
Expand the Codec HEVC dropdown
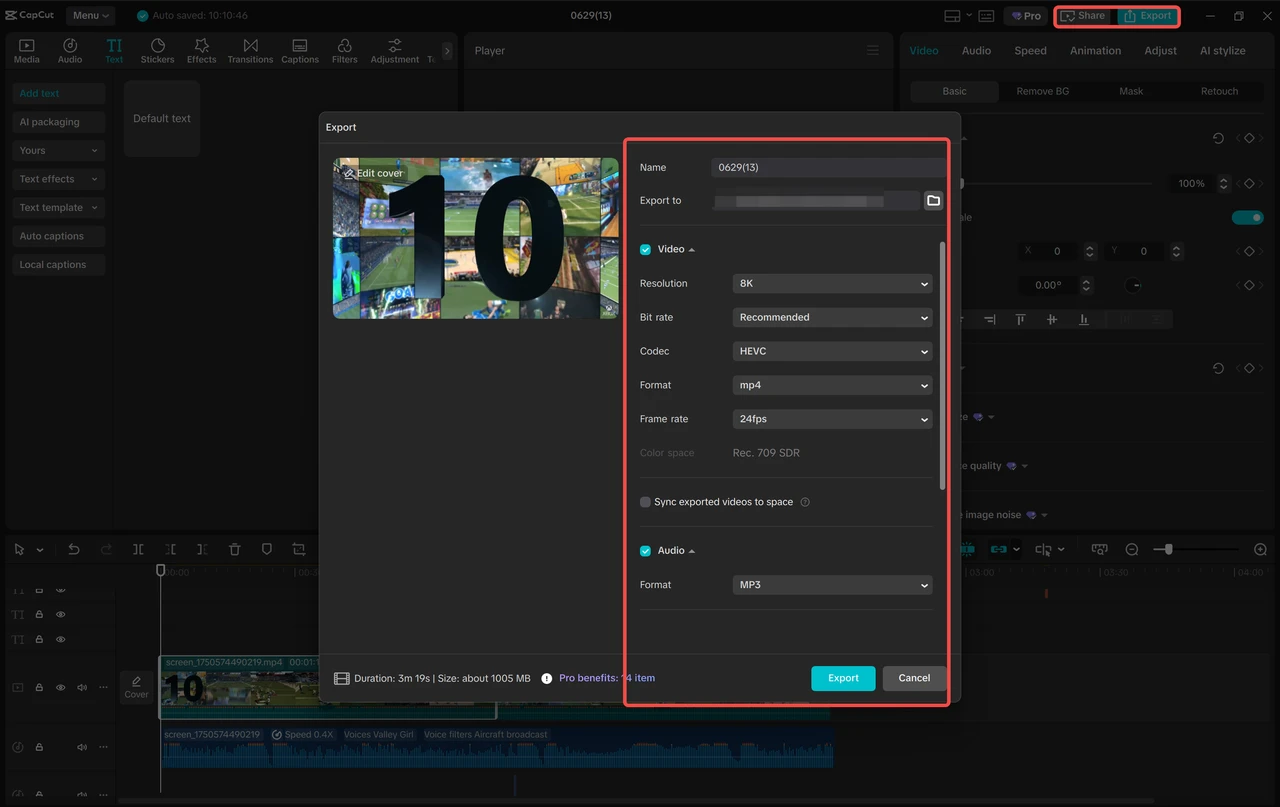click(x=832, y=352)
